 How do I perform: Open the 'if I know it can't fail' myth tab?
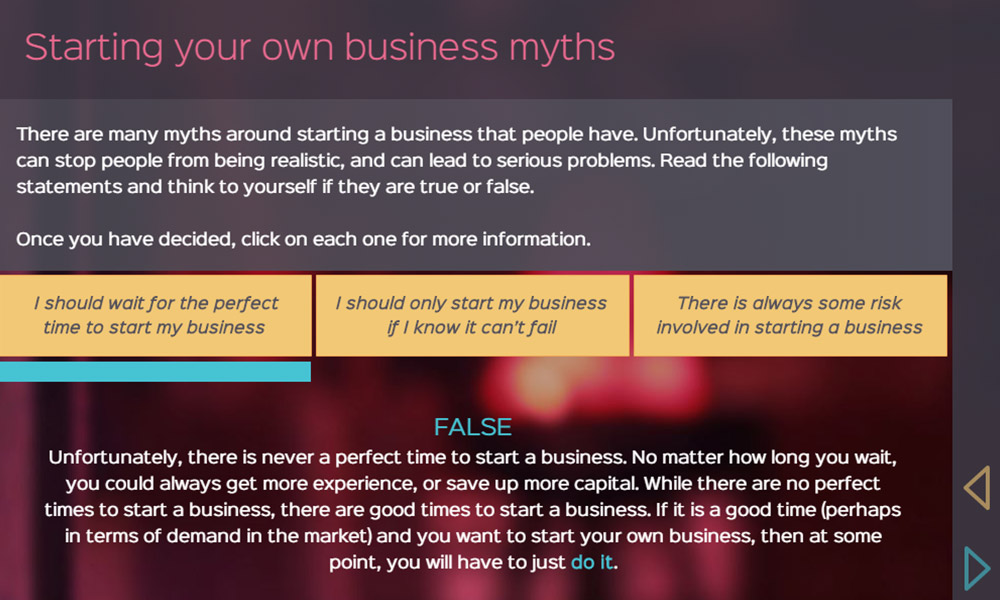coord(472,315)
